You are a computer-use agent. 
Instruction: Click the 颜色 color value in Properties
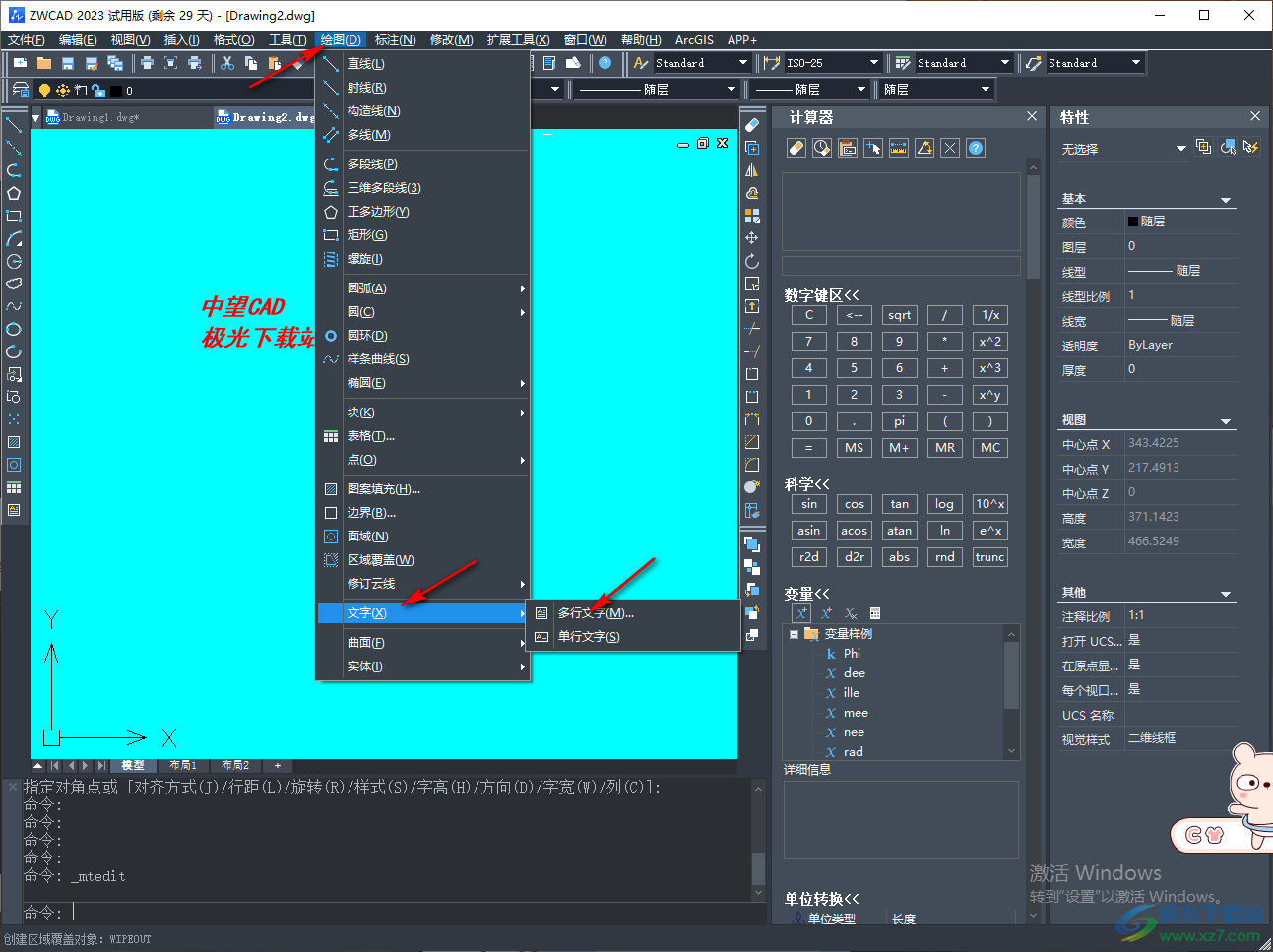tap(1180, 222)
